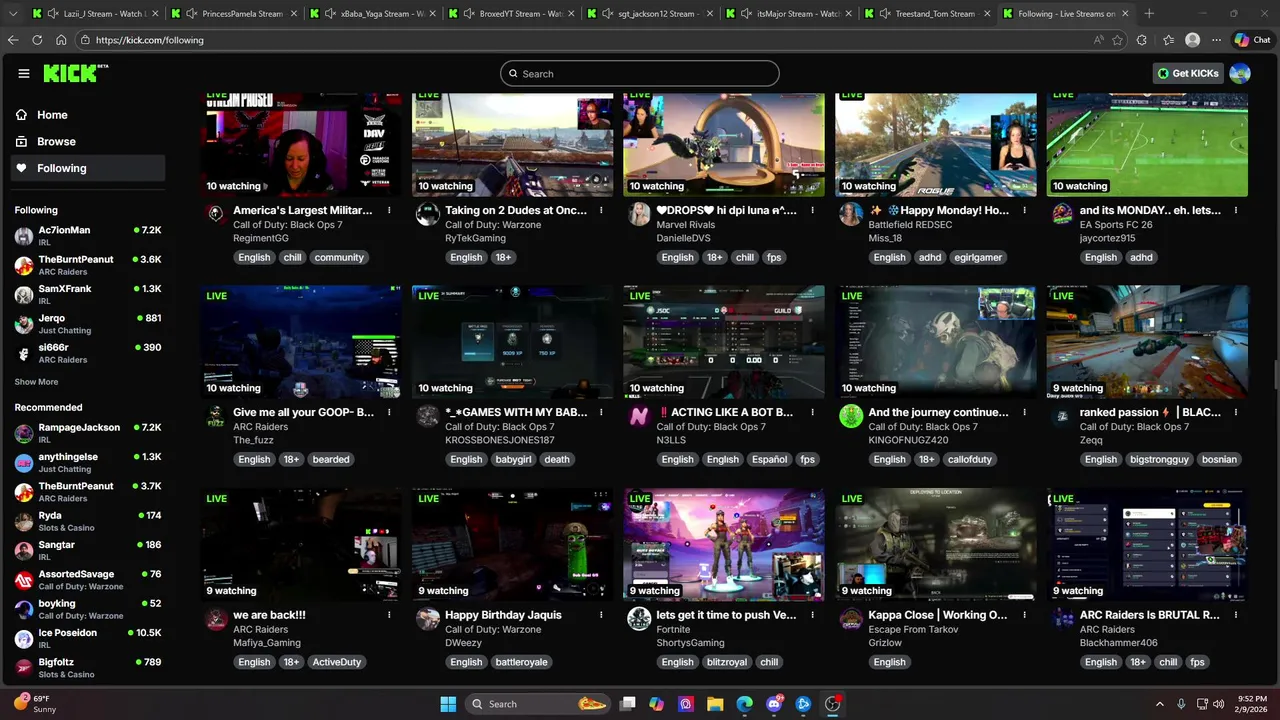Click jaycortez915 channel avatar
Image resolution: width=1280 pixels, height=720 pixels.
point(1062,214)
